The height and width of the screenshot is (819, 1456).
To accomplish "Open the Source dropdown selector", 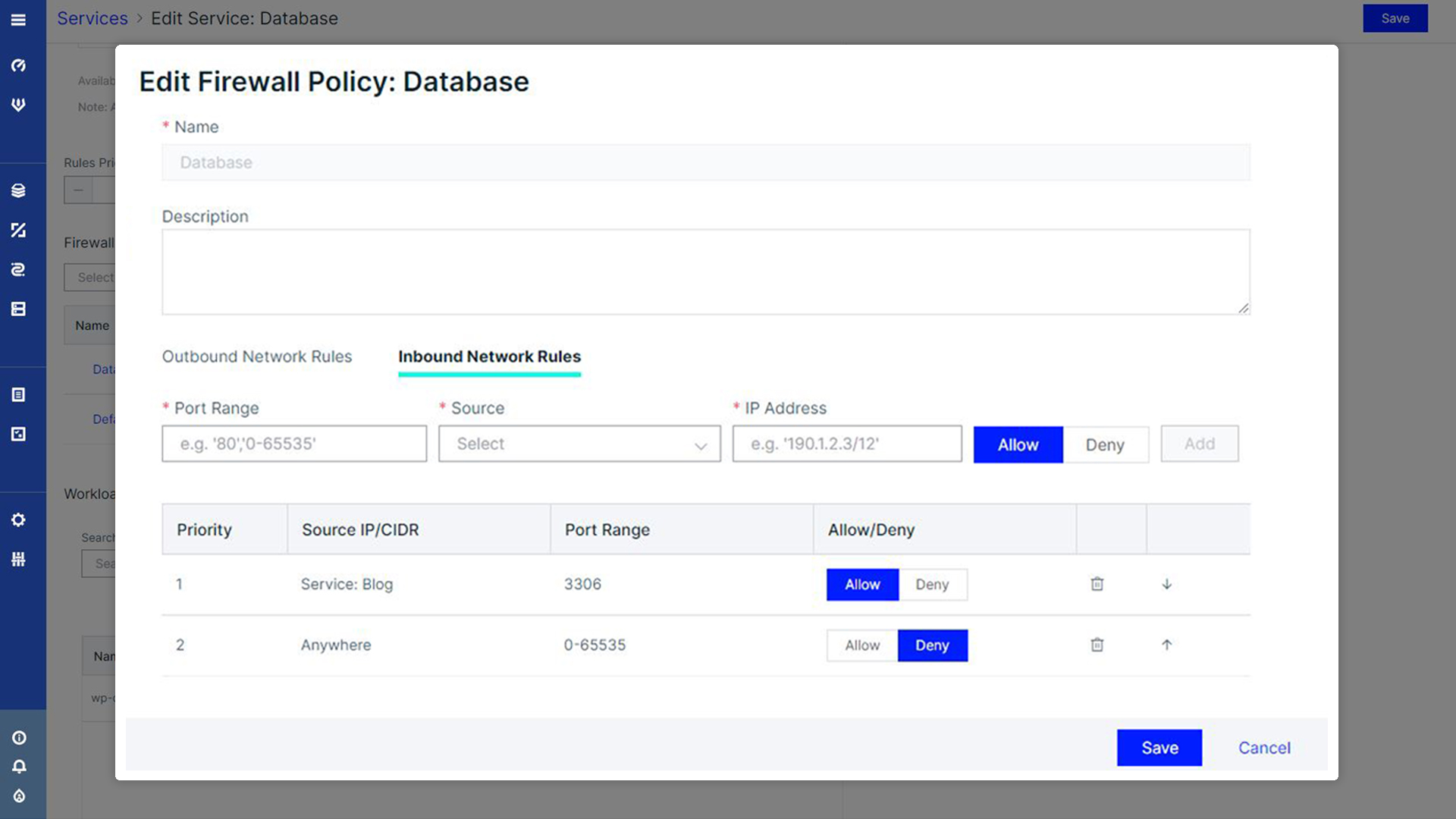I will [580, 444].
